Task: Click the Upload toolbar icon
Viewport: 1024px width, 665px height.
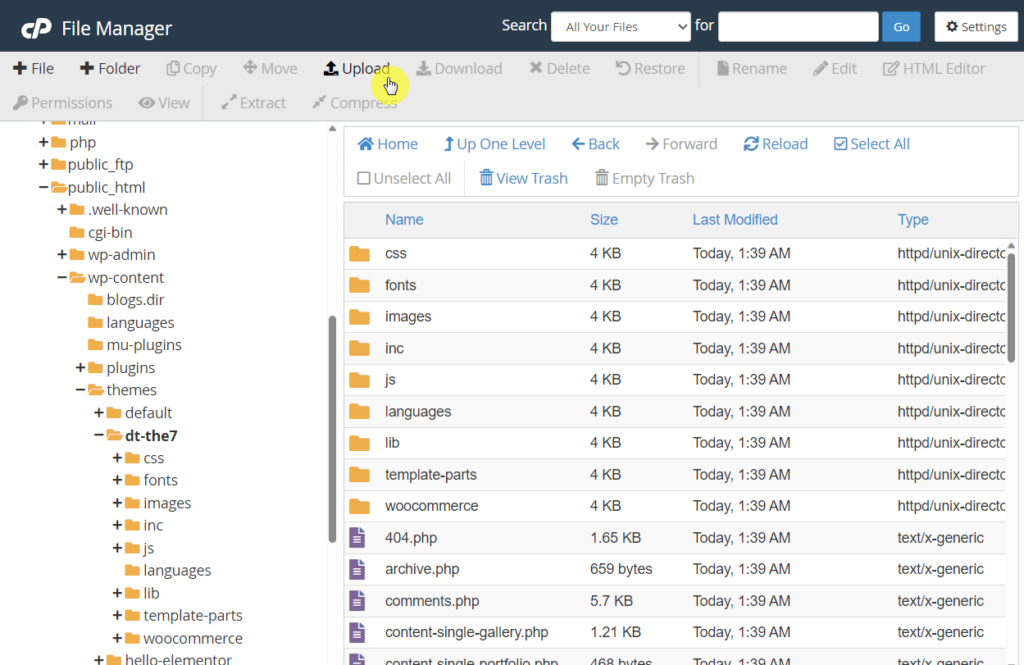Action: 331,68
